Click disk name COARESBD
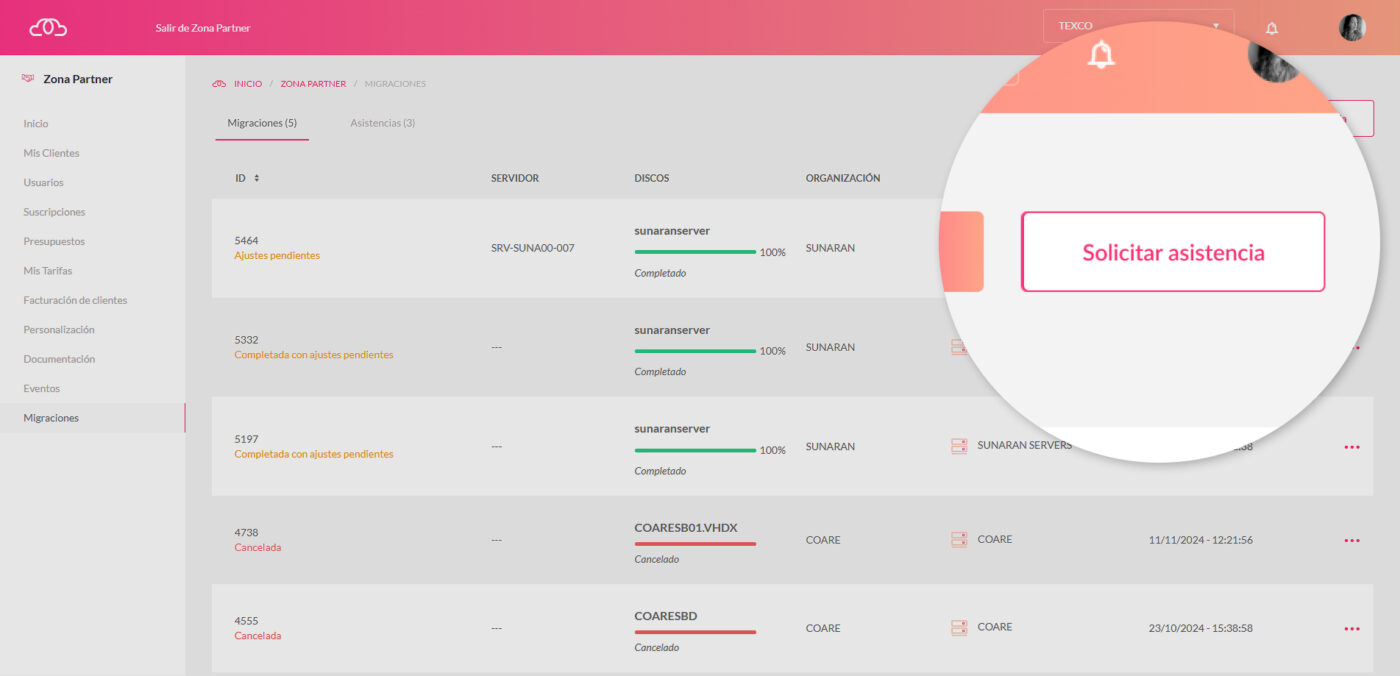Screen dimensions: 1400x676 point(666,616)
